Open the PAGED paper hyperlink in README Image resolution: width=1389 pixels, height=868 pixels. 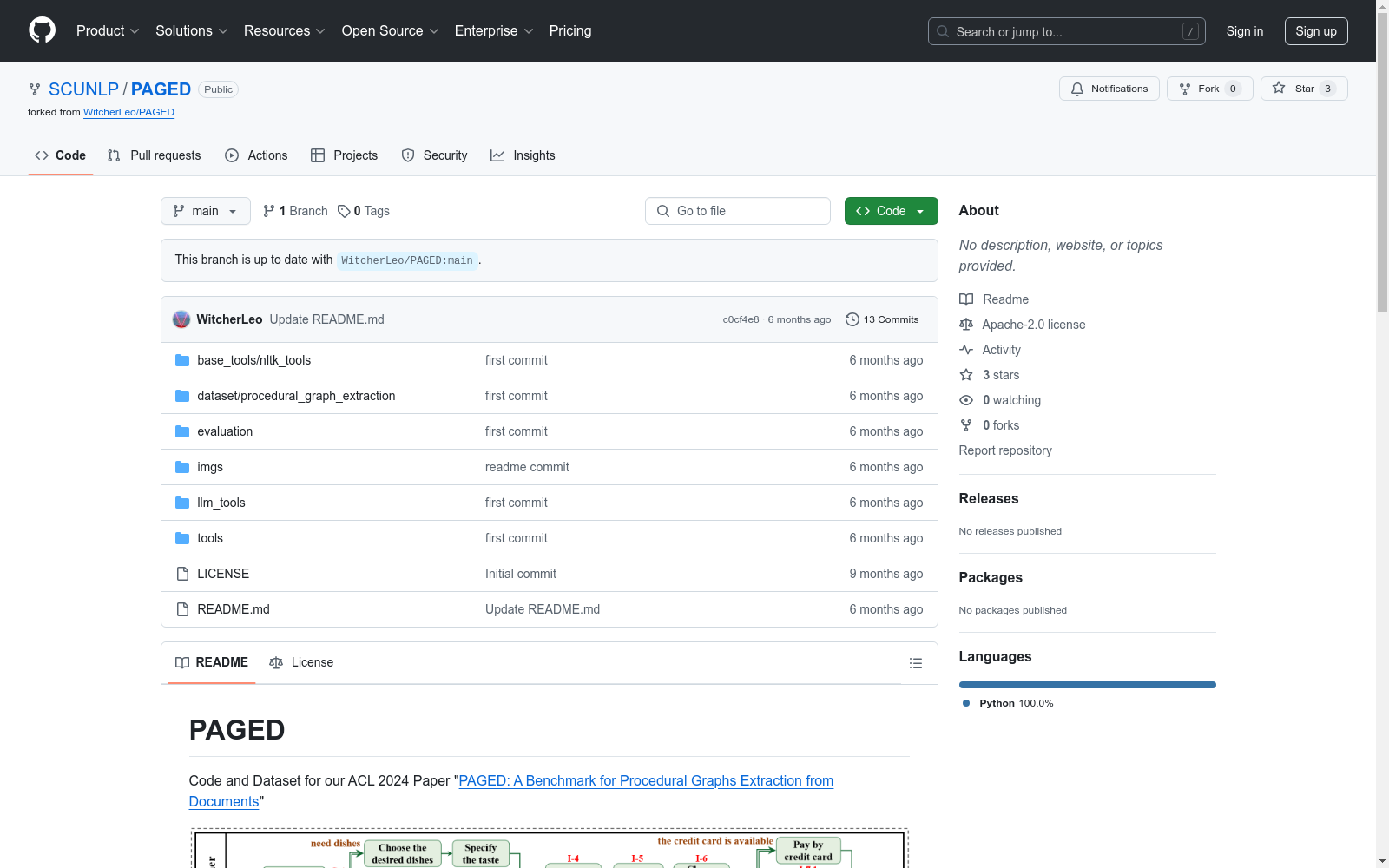pos(511,791)
